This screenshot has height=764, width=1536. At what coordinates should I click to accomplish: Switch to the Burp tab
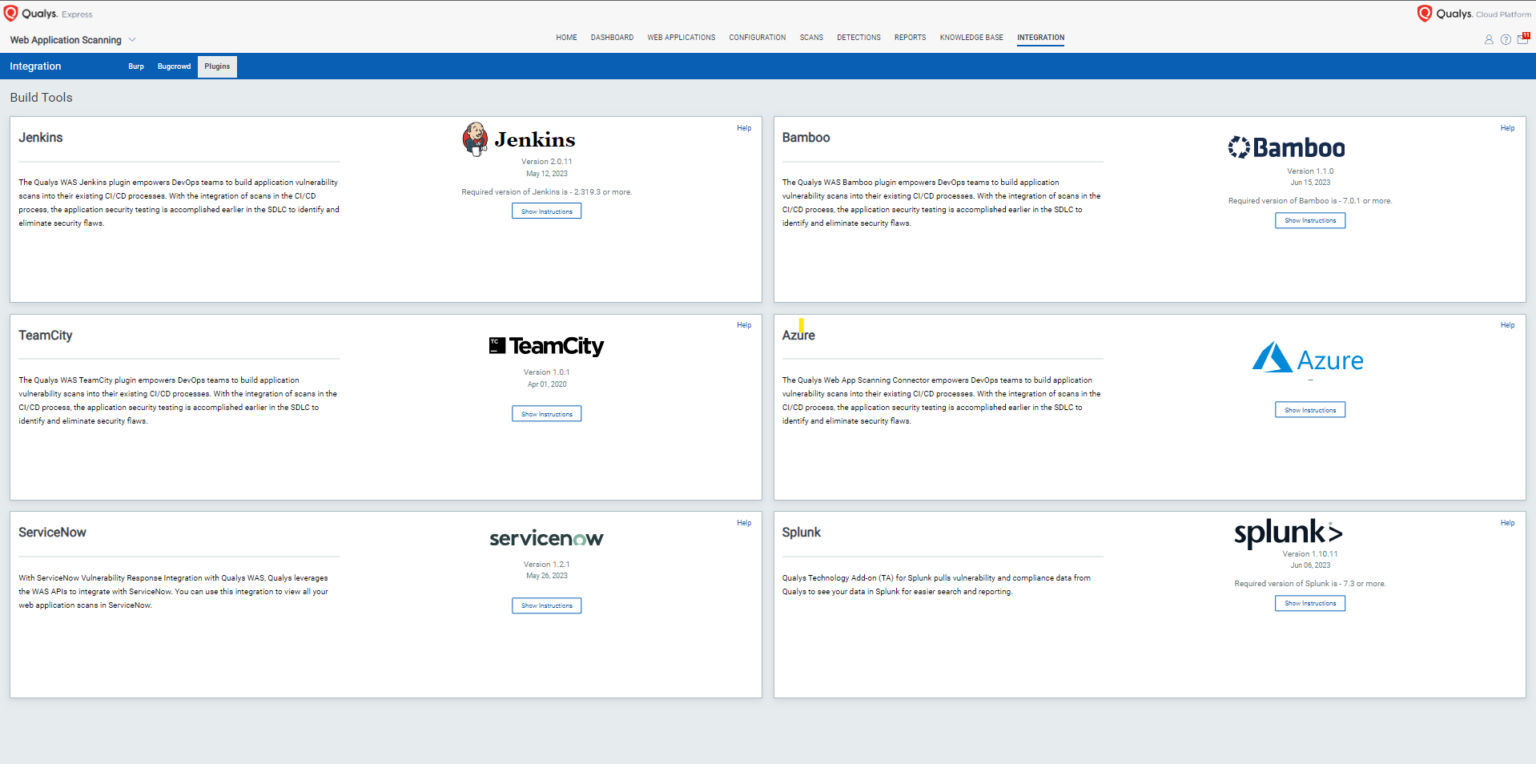coord(136,65)
